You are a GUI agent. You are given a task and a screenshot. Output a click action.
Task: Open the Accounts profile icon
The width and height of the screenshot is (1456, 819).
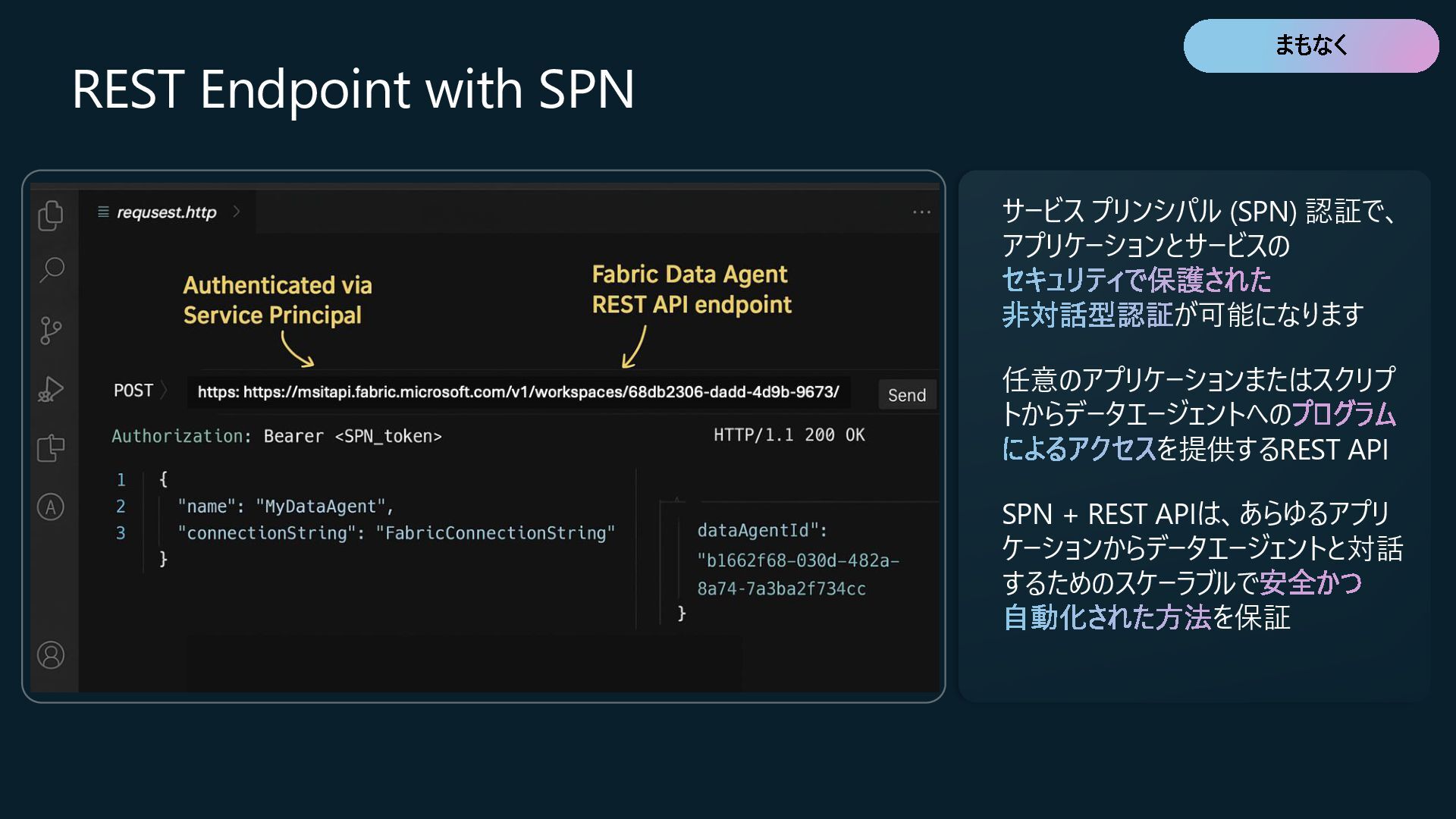pyautogui.click(x=51, y=654)
